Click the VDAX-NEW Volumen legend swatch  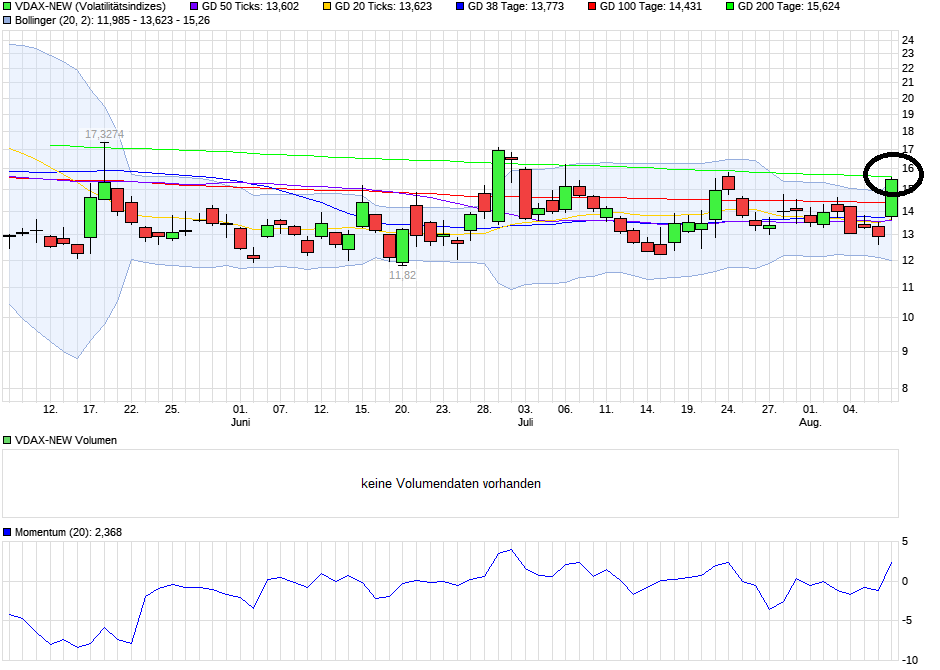[7, 441]
